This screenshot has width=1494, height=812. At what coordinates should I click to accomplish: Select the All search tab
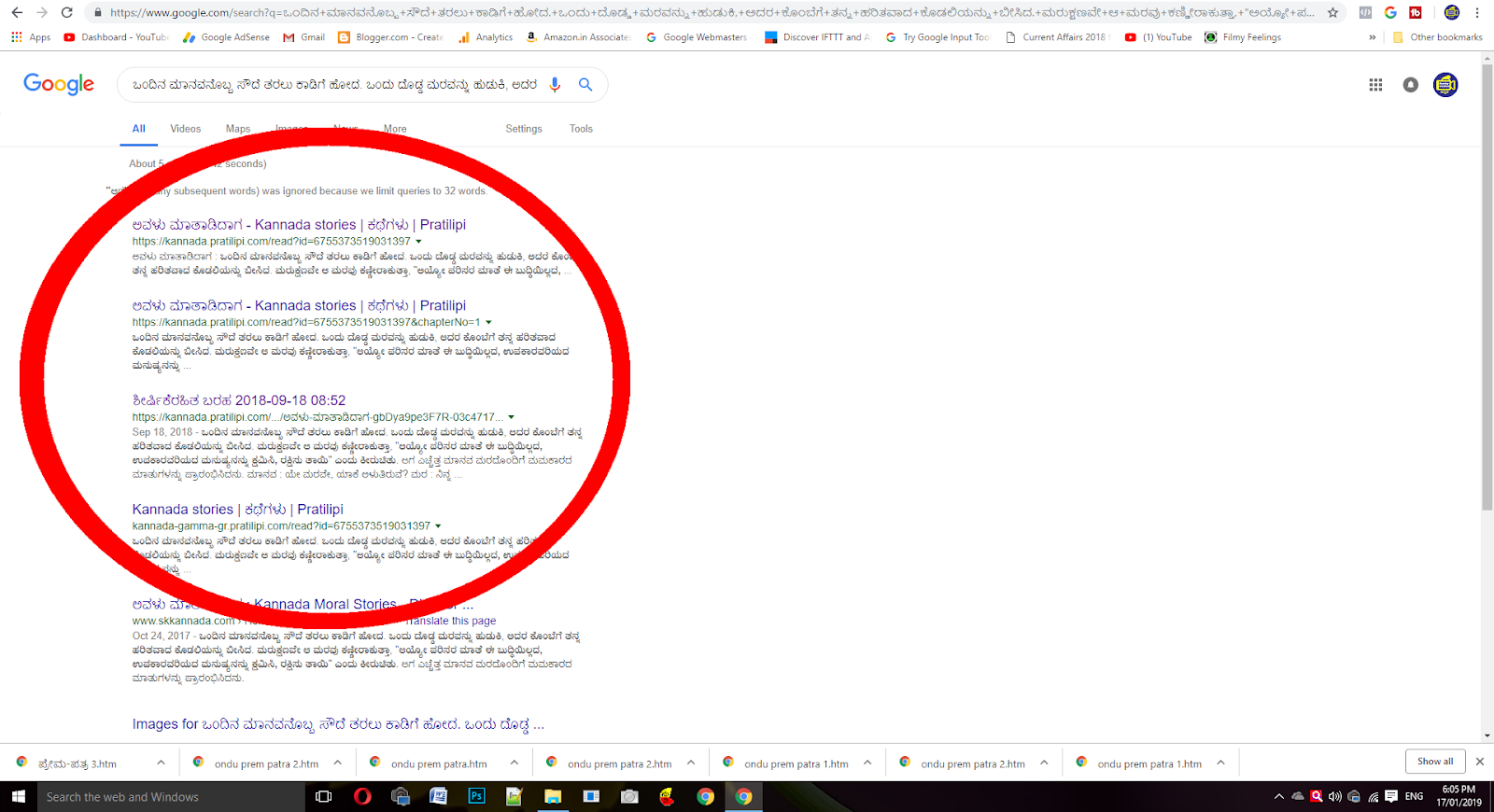pyautogui.click(x=138, y=129)
